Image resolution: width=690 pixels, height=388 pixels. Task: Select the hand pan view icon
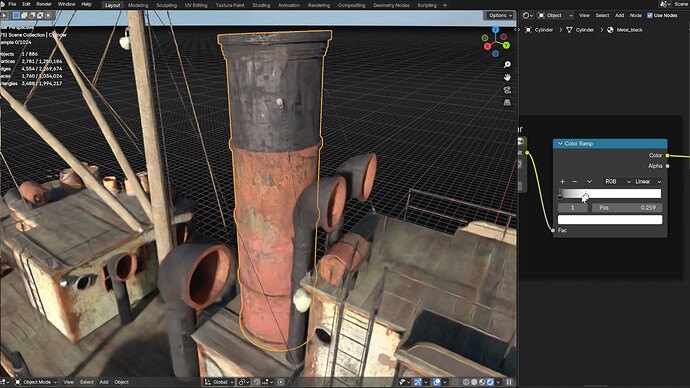507,77
